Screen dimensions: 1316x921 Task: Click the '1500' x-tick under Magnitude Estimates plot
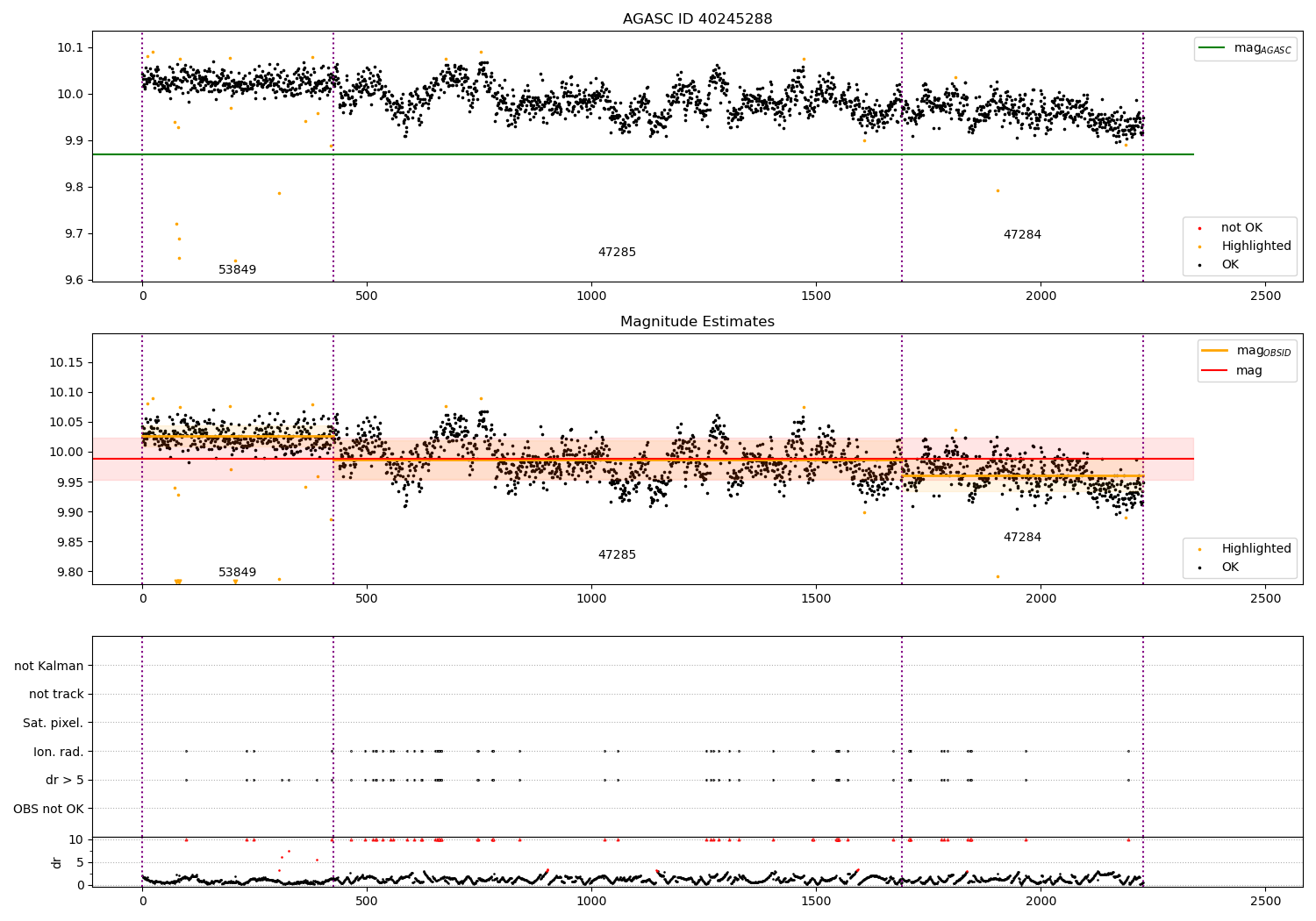click(x=816, y=599)
